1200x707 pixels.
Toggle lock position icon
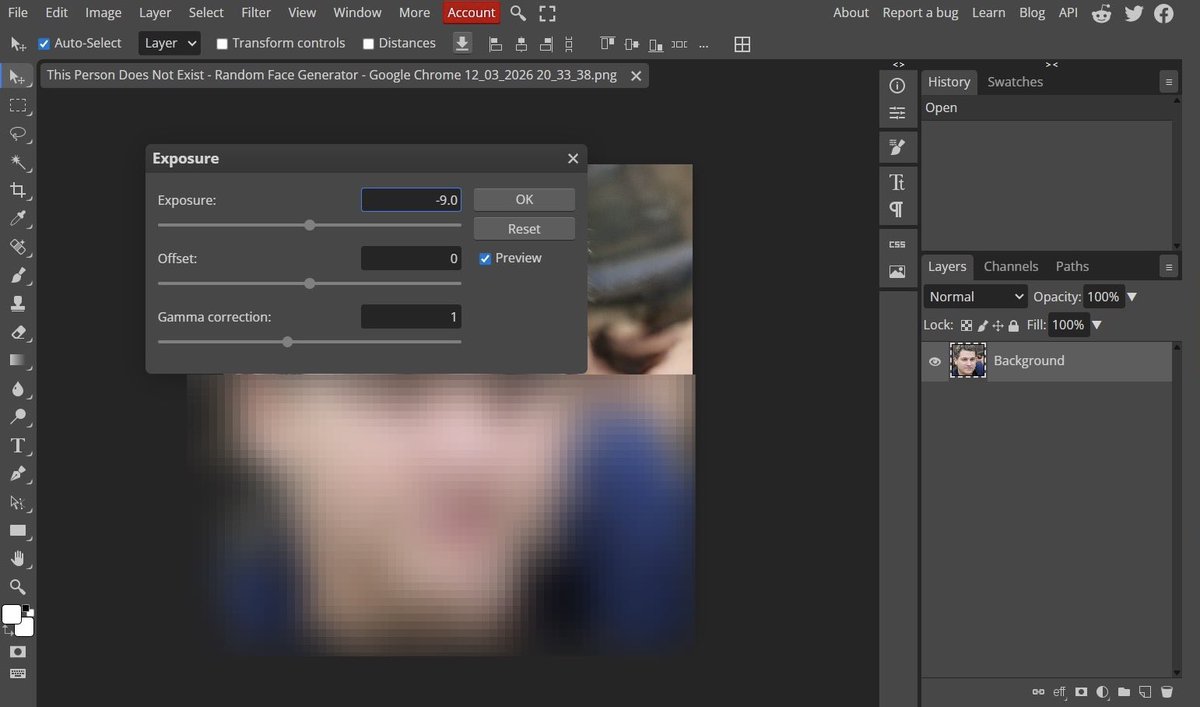pyautogui.click(x=997, y=325)
